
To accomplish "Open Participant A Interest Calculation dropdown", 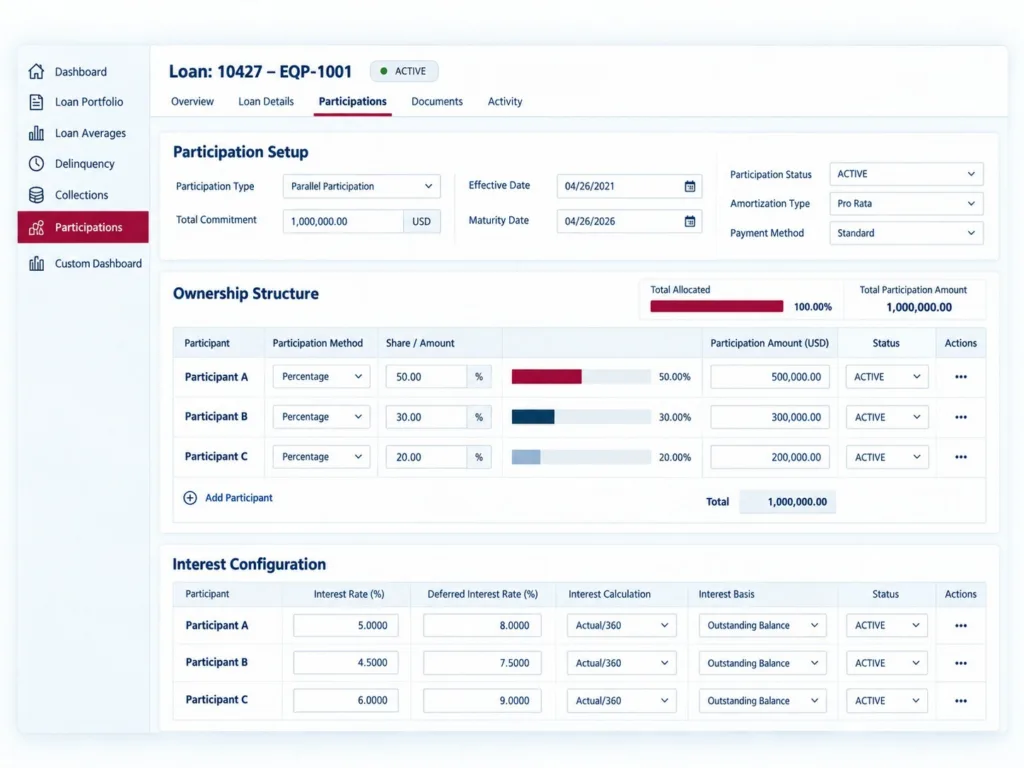I will tap(622, 626).
